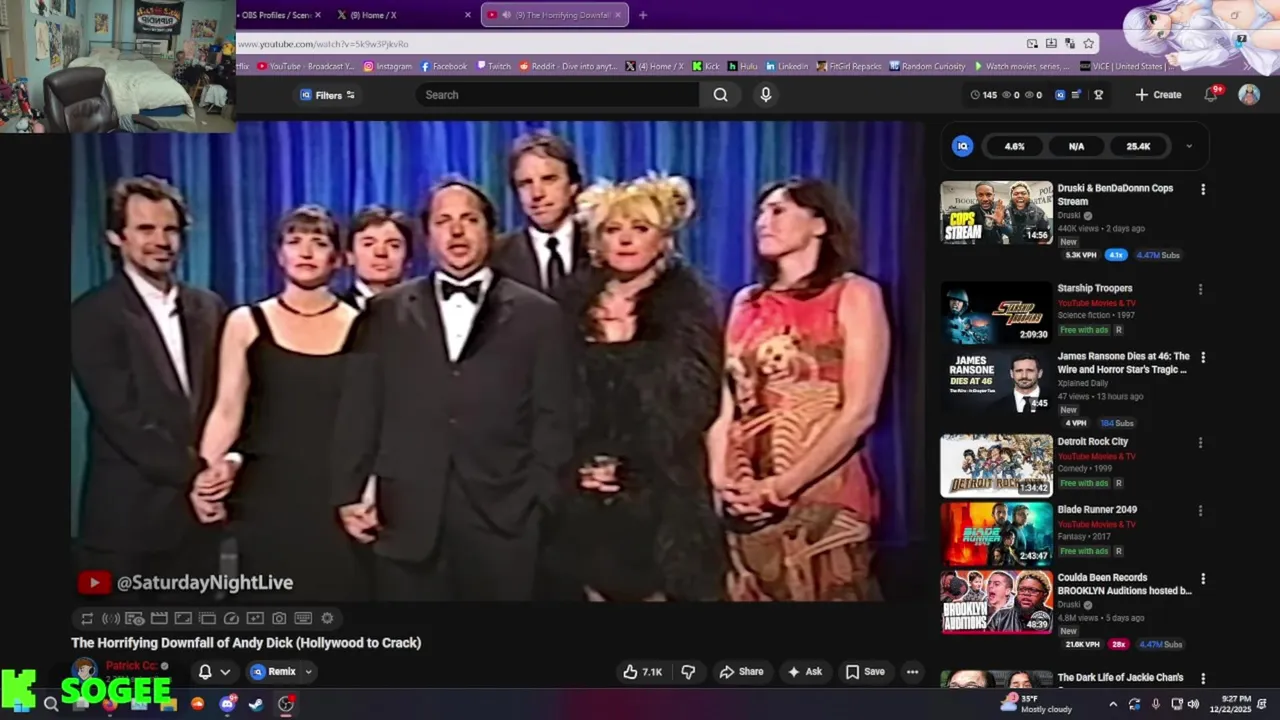
Task: Click the Ask button
Action: point(805,672)
